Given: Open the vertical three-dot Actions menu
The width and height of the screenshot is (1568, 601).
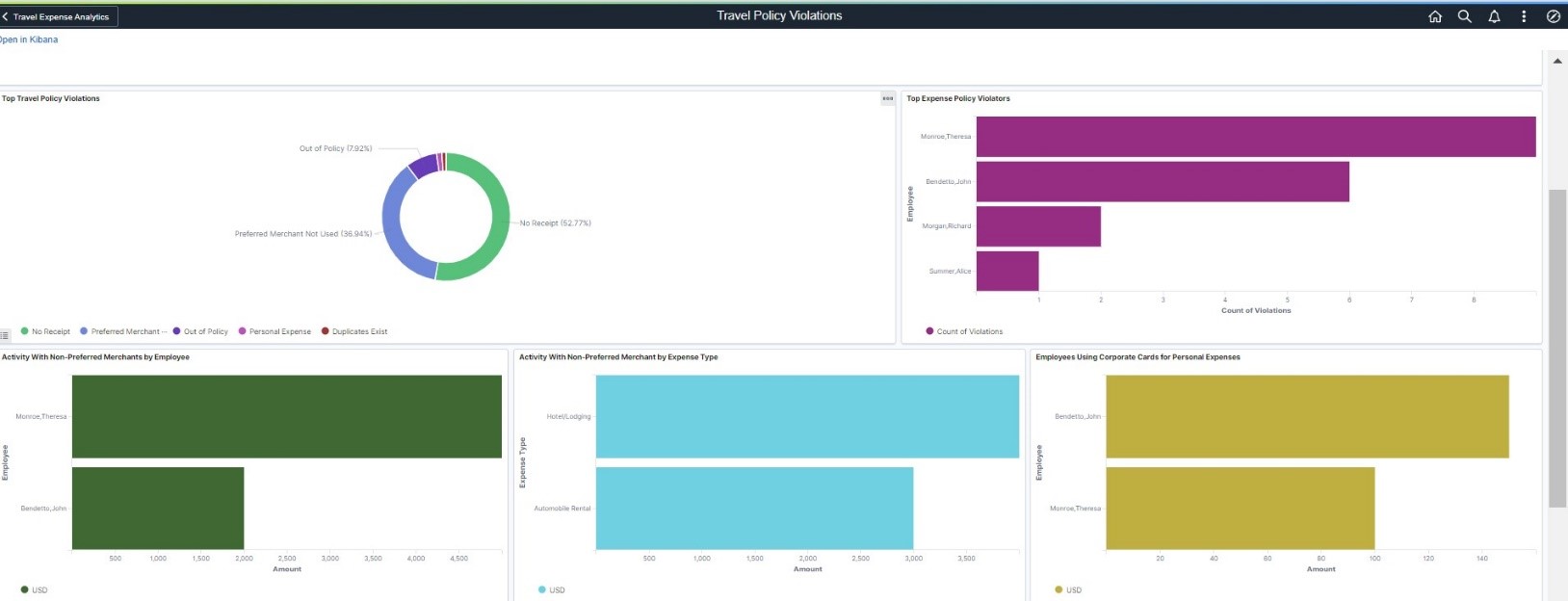Looking at the screenshot, I should click(x=1524, y=16).
